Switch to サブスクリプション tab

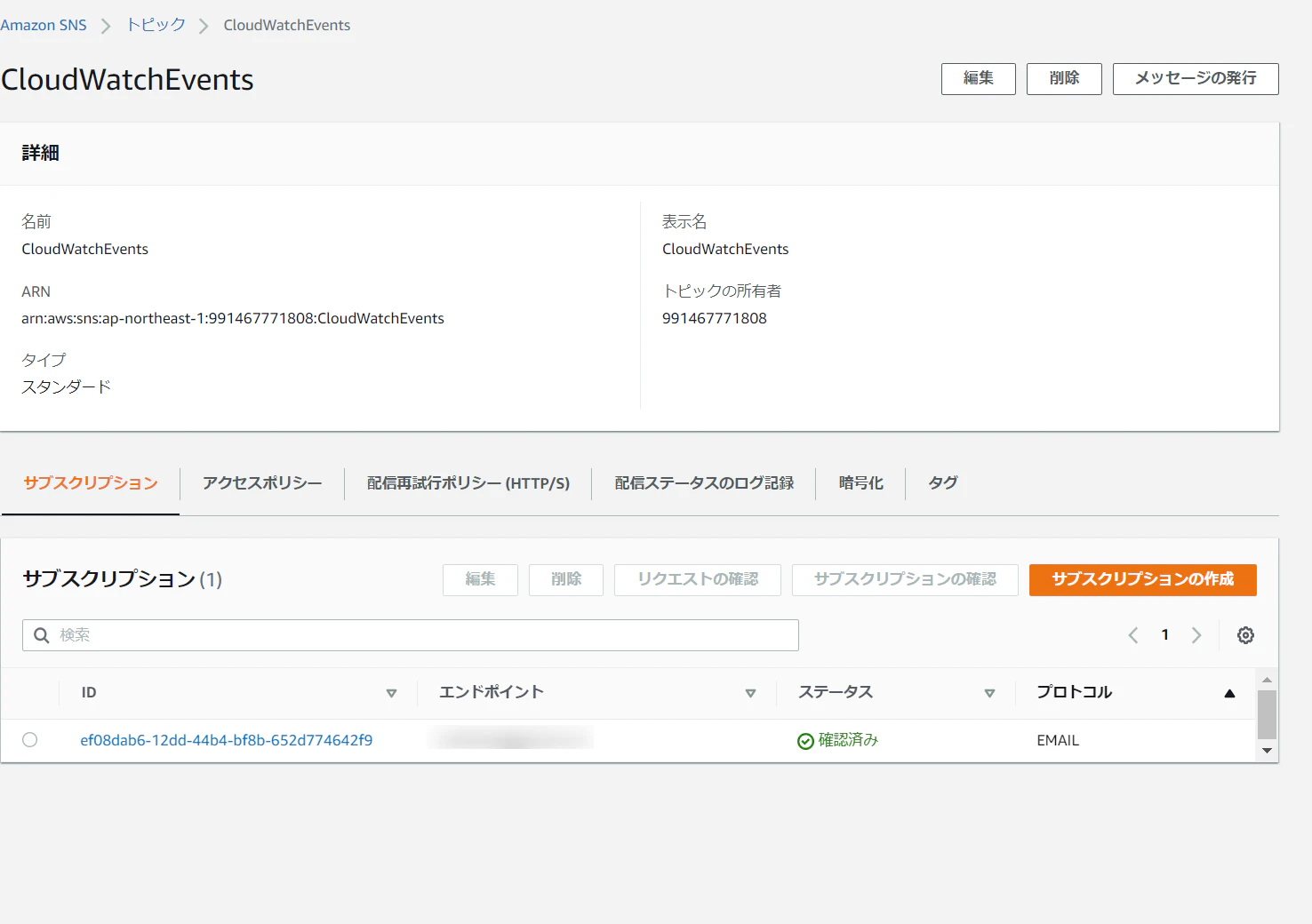click(91, 483)
